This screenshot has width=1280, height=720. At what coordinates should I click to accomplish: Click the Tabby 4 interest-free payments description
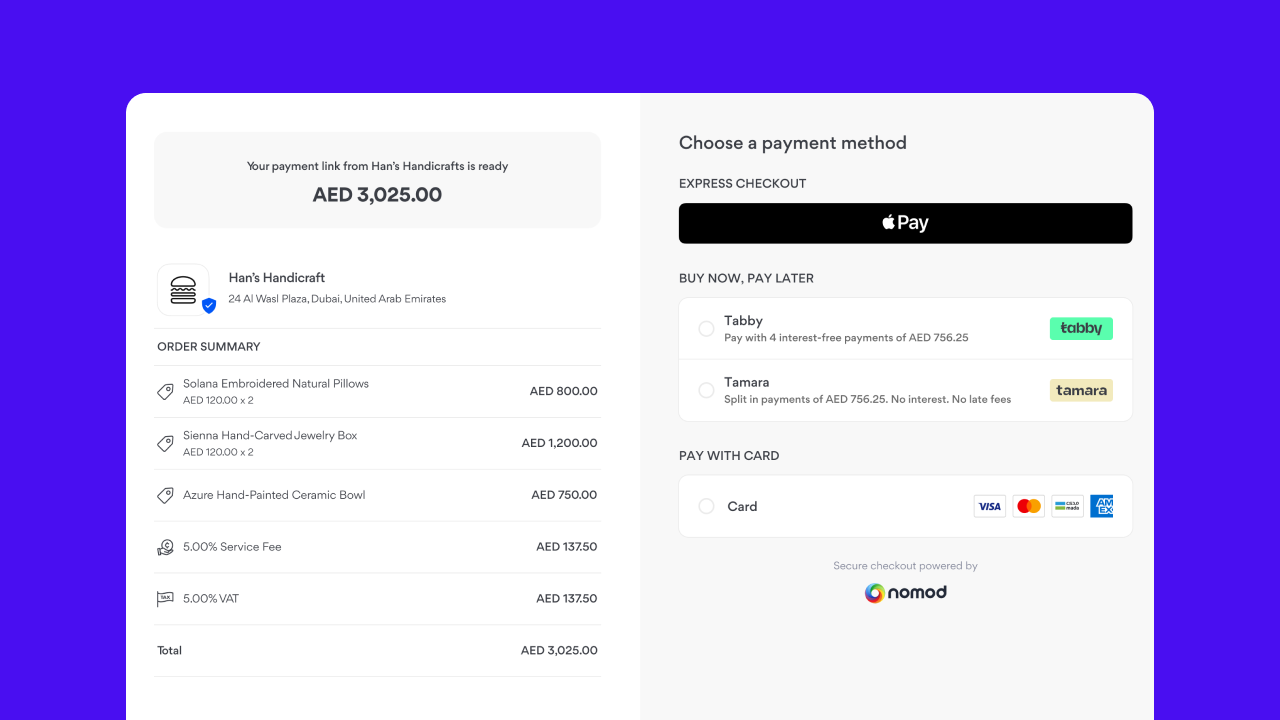pos(846,338)
